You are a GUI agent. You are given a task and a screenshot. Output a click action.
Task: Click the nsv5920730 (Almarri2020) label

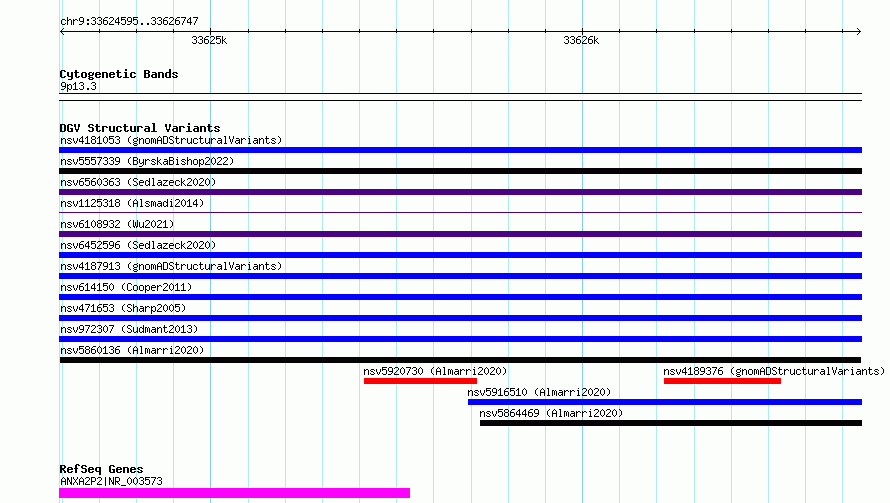pos(435,371)
